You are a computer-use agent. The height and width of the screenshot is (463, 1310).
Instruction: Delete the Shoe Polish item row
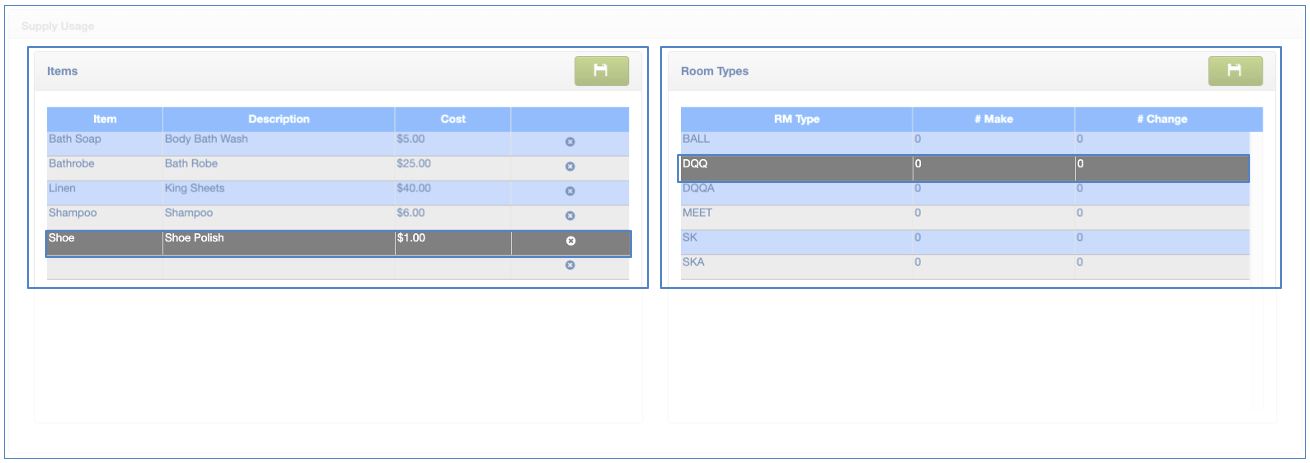coord(570,241)
